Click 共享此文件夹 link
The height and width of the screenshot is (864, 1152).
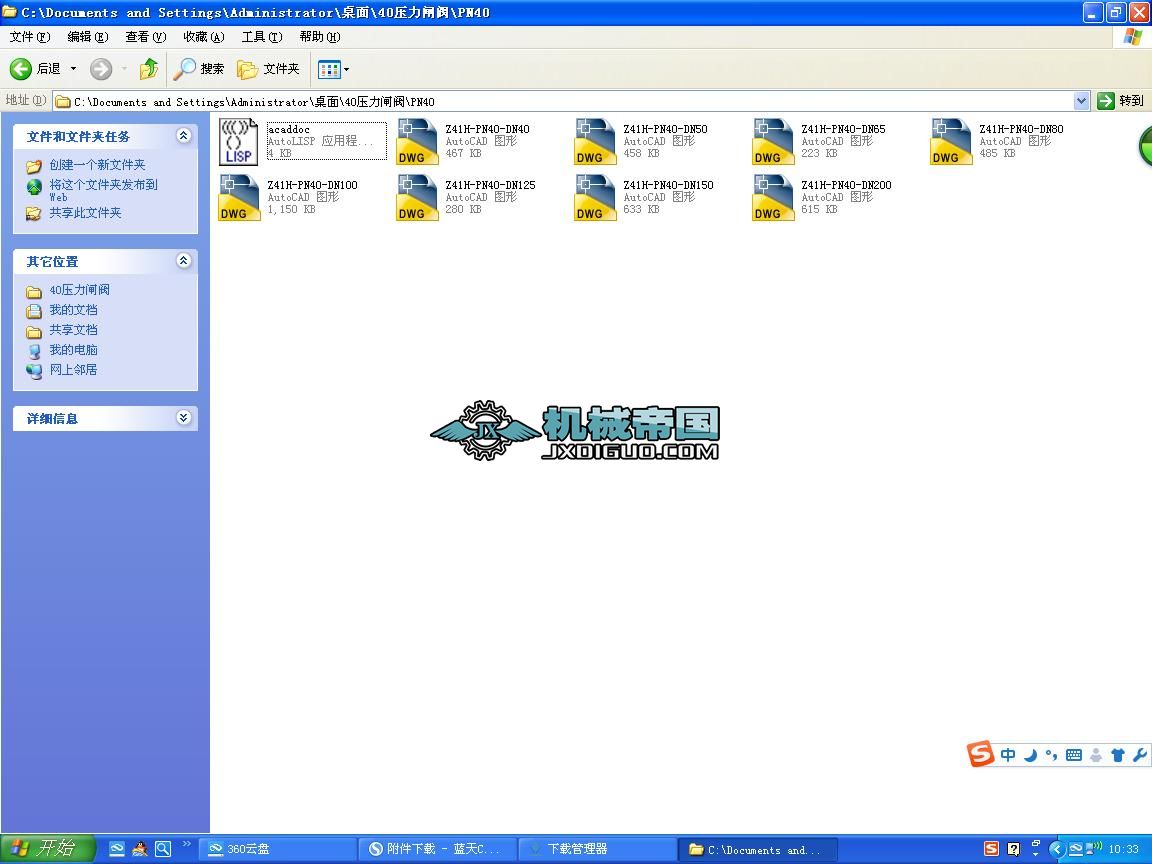pos(85,213)
